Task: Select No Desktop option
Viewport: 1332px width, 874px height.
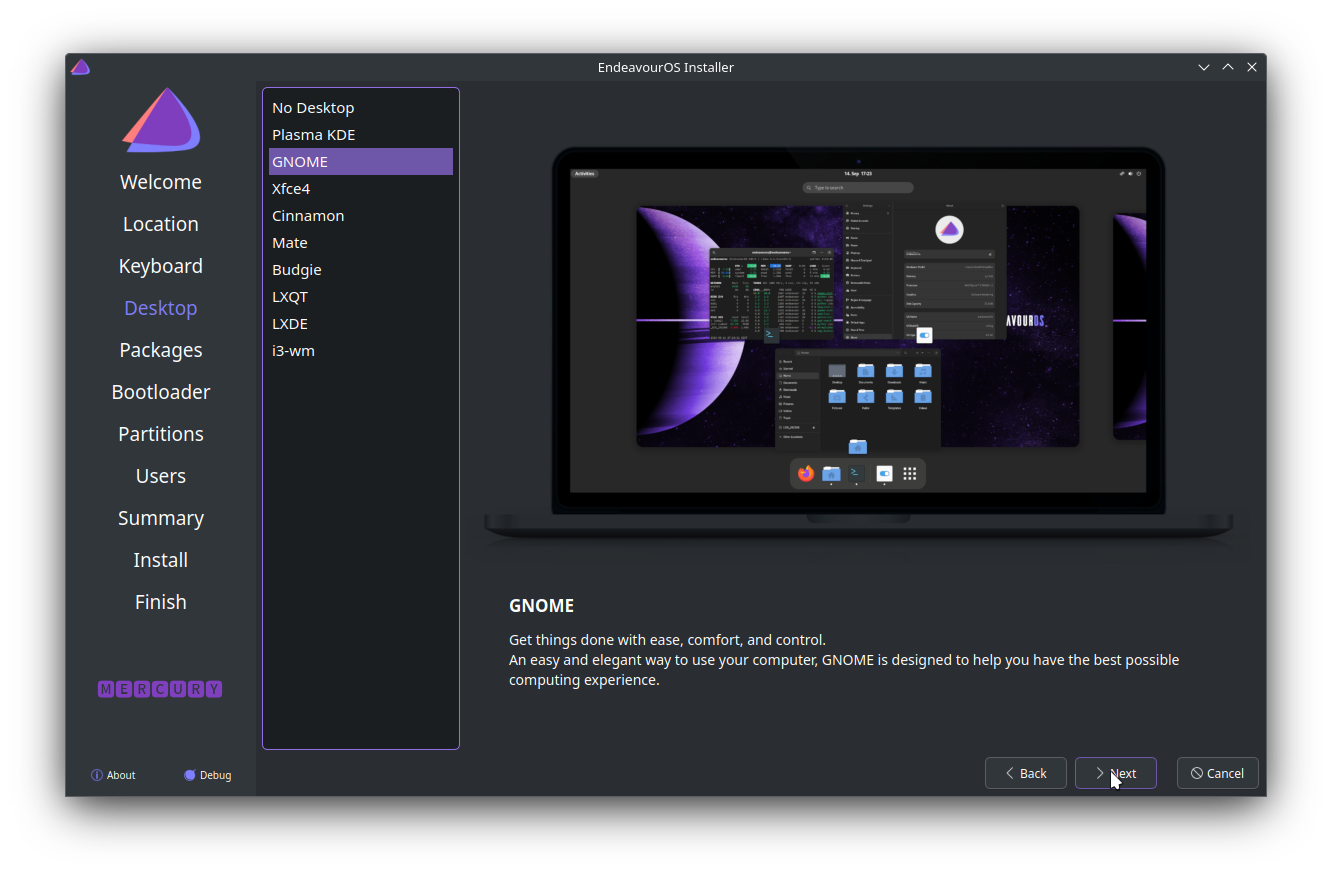Action: click(x=361, y=107)
